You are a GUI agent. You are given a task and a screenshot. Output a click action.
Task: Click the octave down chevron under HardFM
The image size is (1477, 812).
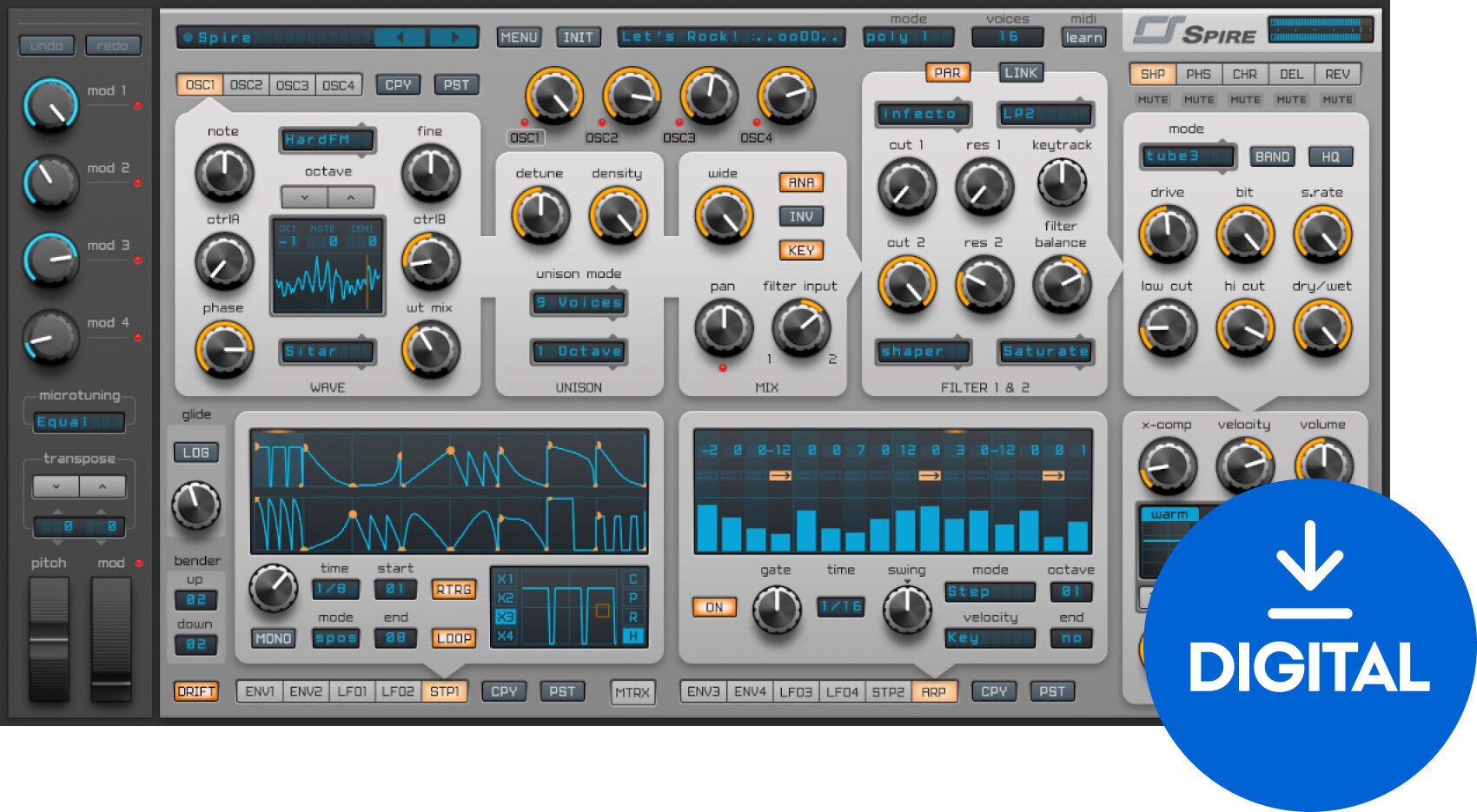pyautogui.click(x=306, y=197)
